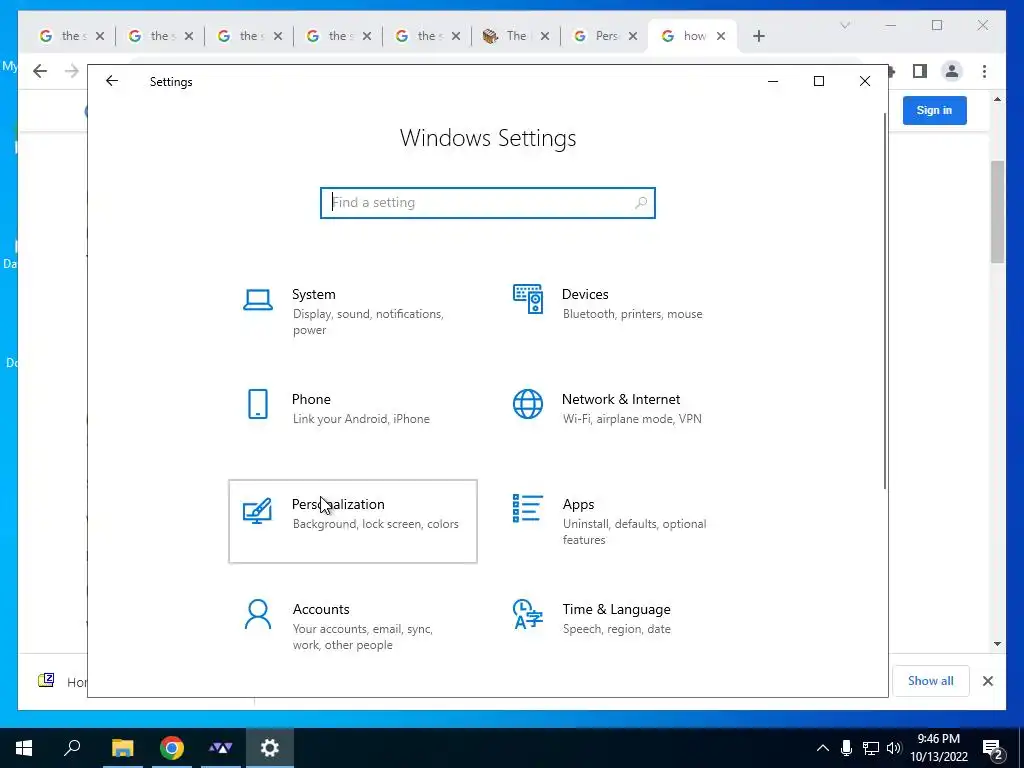Click the Chrome page scrollbar thumb
This screenshot has width=1024, height=768.
[997, 212]
